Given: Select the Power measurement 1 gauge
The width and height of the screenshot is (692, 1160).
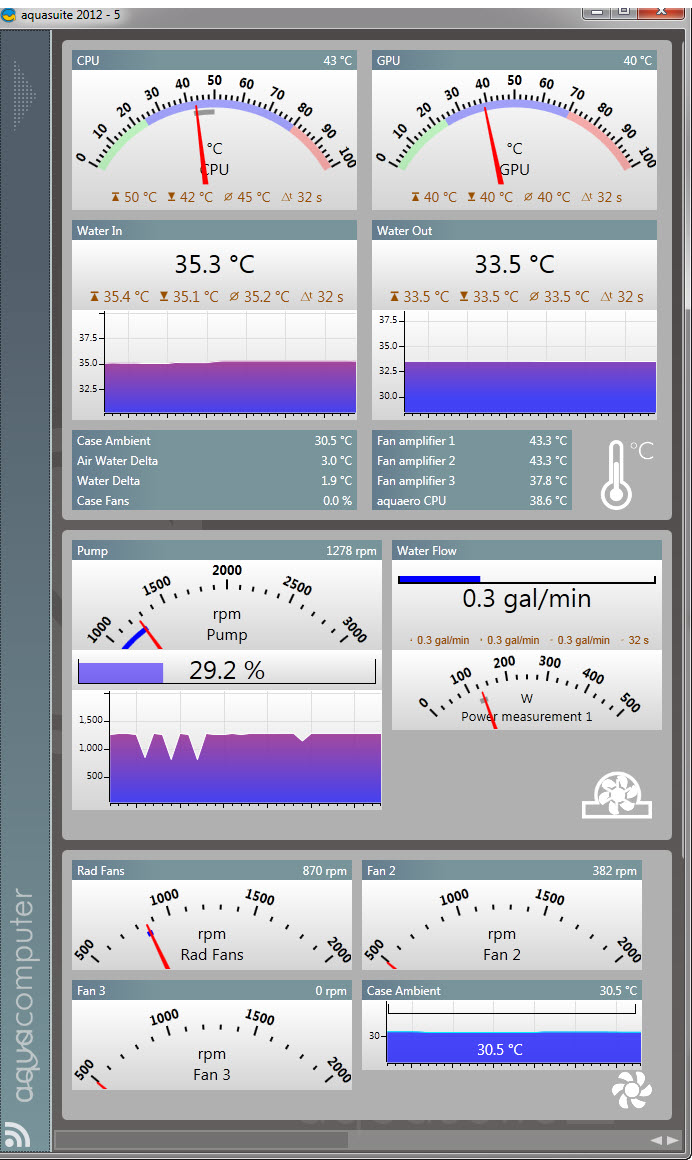Looking at the screenshot, I should 526,690.
